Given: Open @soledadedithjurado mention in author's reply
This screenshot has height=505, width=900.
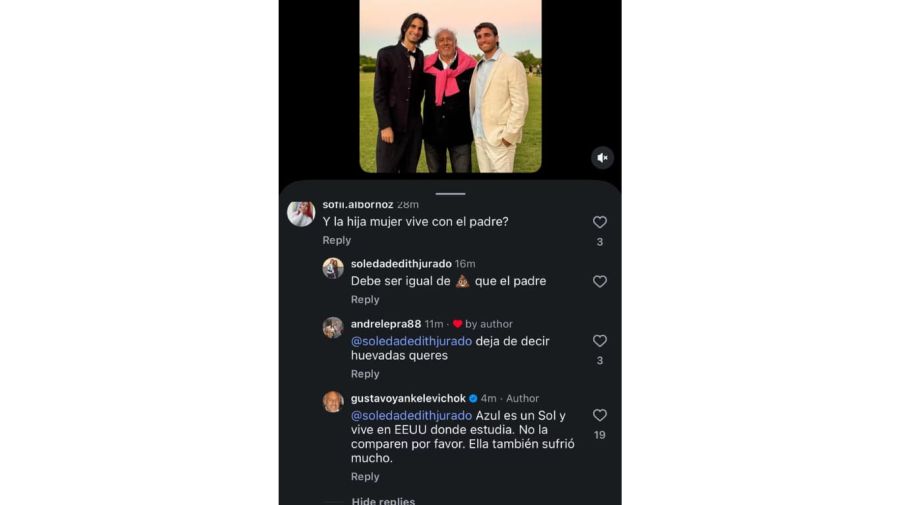Looking at the screenshot, I should 412,415.
